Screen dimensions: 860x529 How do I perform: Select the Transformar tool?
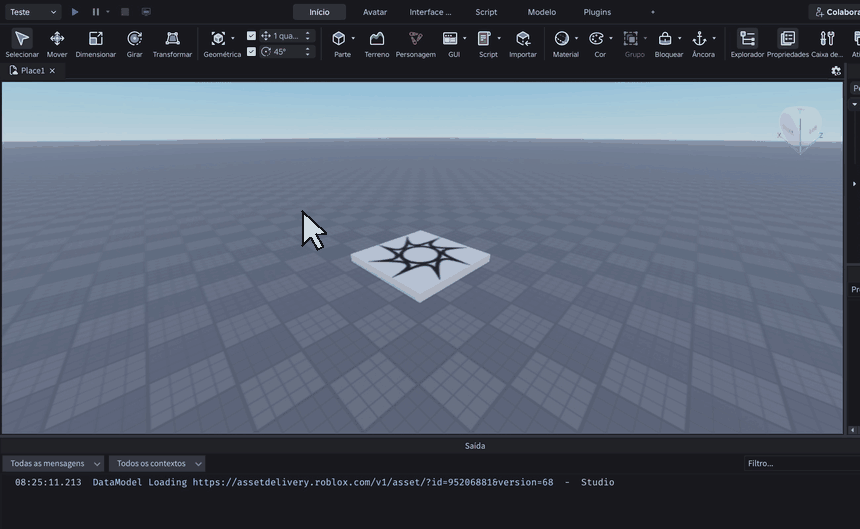tap(172, 43)
